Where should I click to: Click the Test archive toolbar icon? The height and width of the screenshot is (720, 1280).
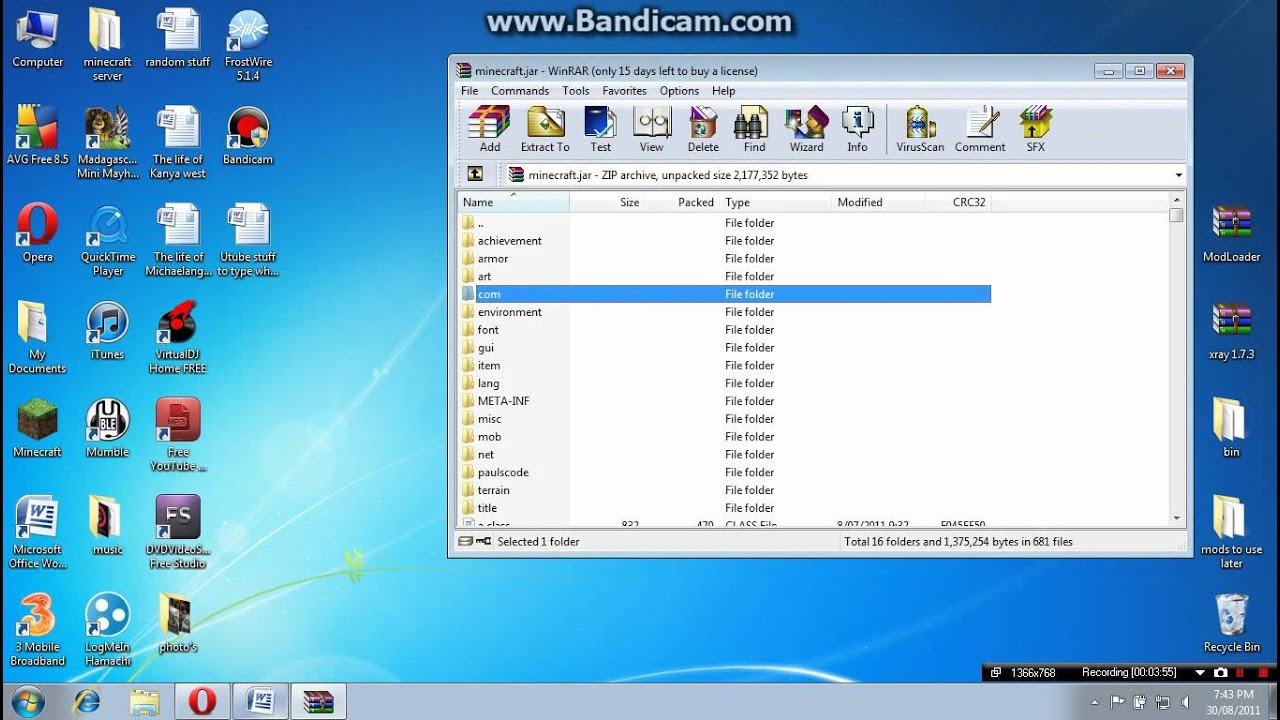[600, 129]
